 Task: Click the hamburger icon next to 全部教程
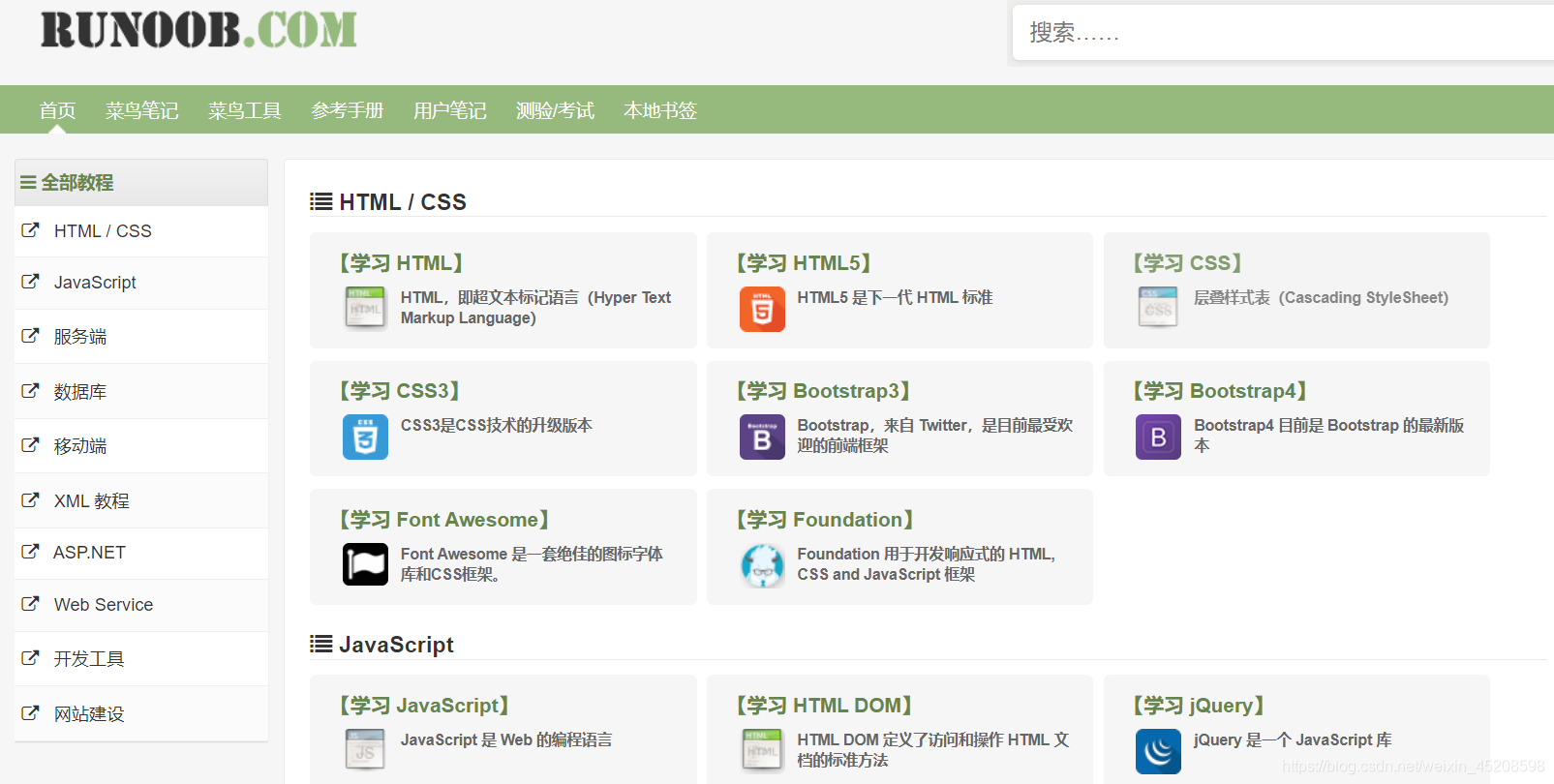click(x=28, y=182)
